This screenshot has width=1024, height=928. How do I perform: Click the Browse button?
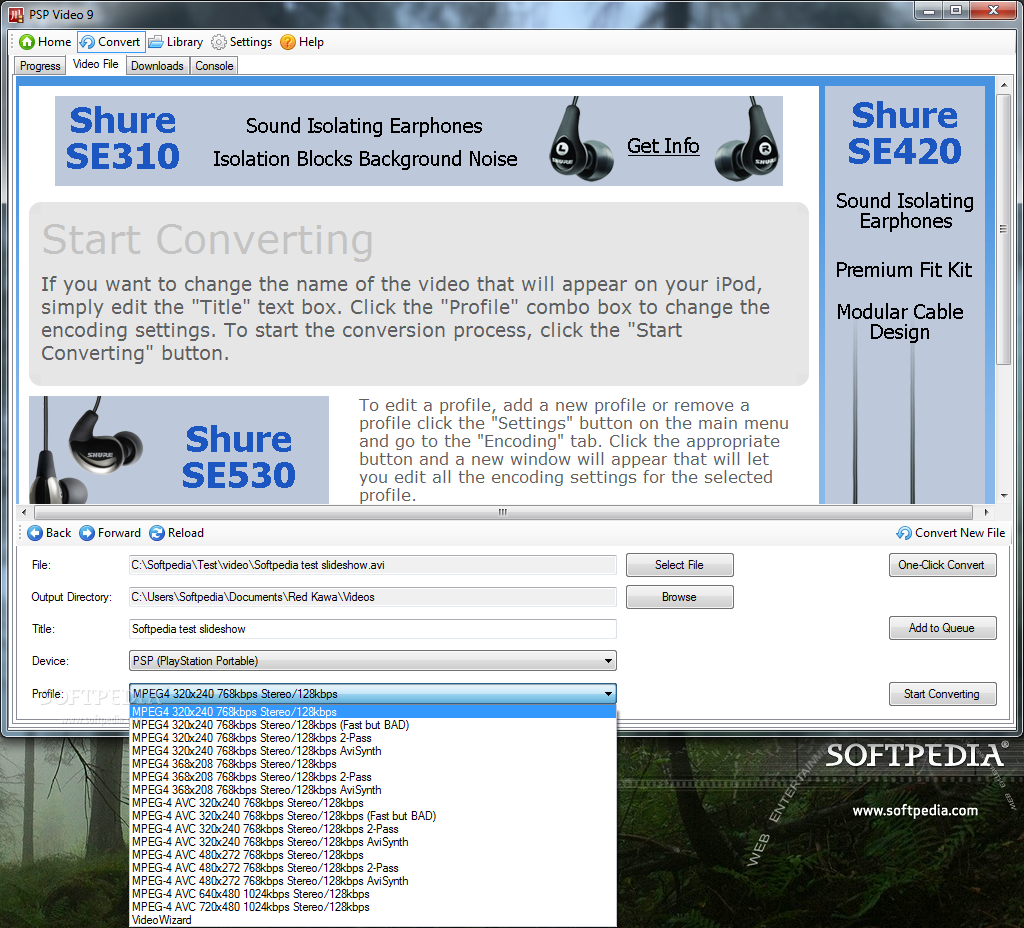[679, 597]
